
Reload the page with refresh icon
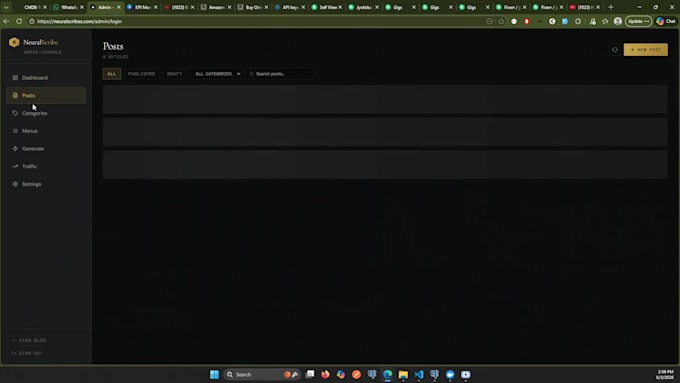point(19,21)
